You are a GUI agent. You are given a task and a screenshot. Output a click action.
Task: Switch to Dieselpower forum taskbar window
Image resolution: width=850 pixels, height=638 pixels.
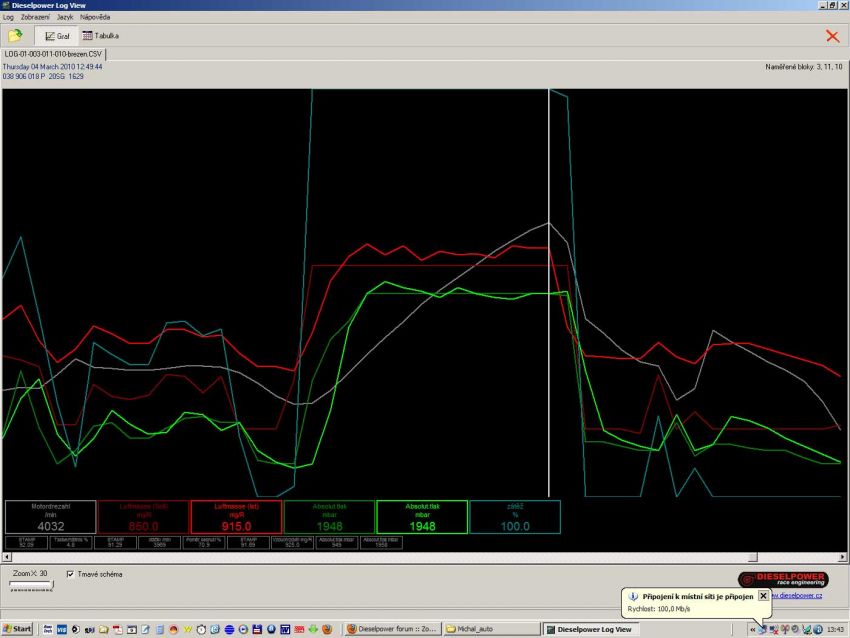(x=392, y=629)
